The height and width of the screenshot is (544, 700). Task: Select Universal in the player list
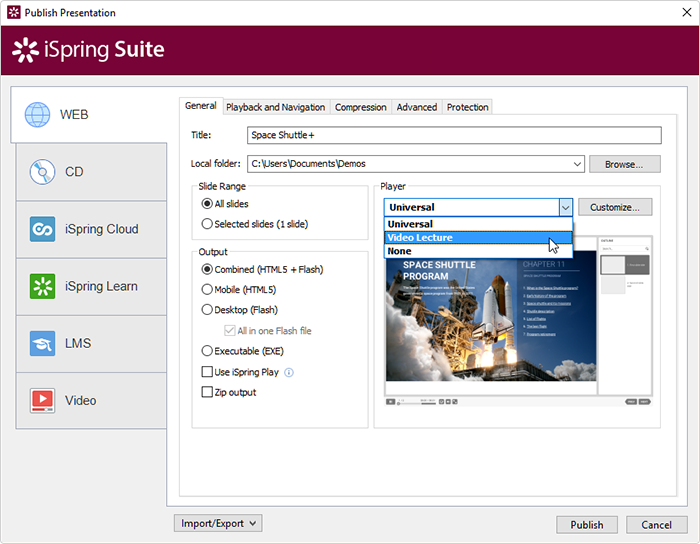[x=478, y=224]
